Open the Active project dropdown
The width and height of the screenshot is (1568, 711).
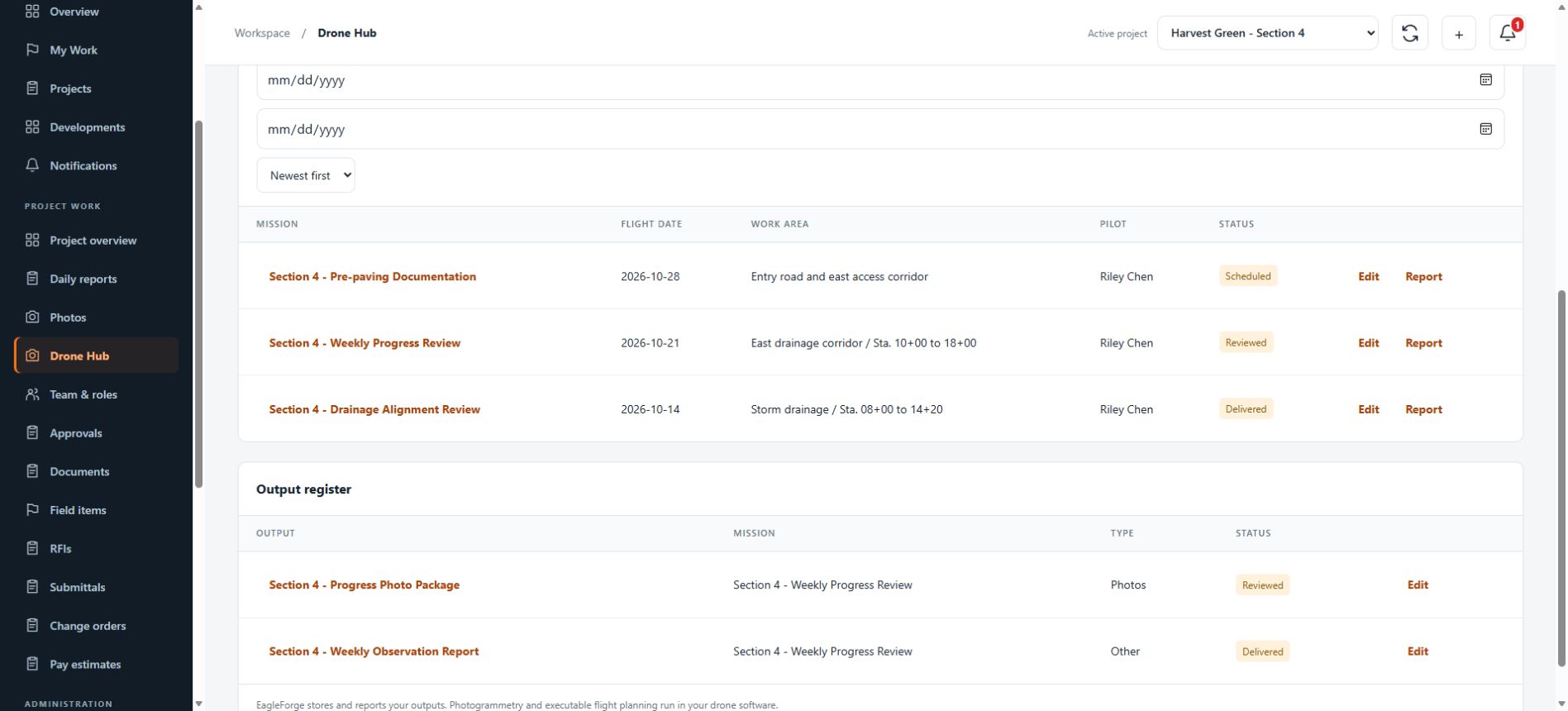point(1267,33)
